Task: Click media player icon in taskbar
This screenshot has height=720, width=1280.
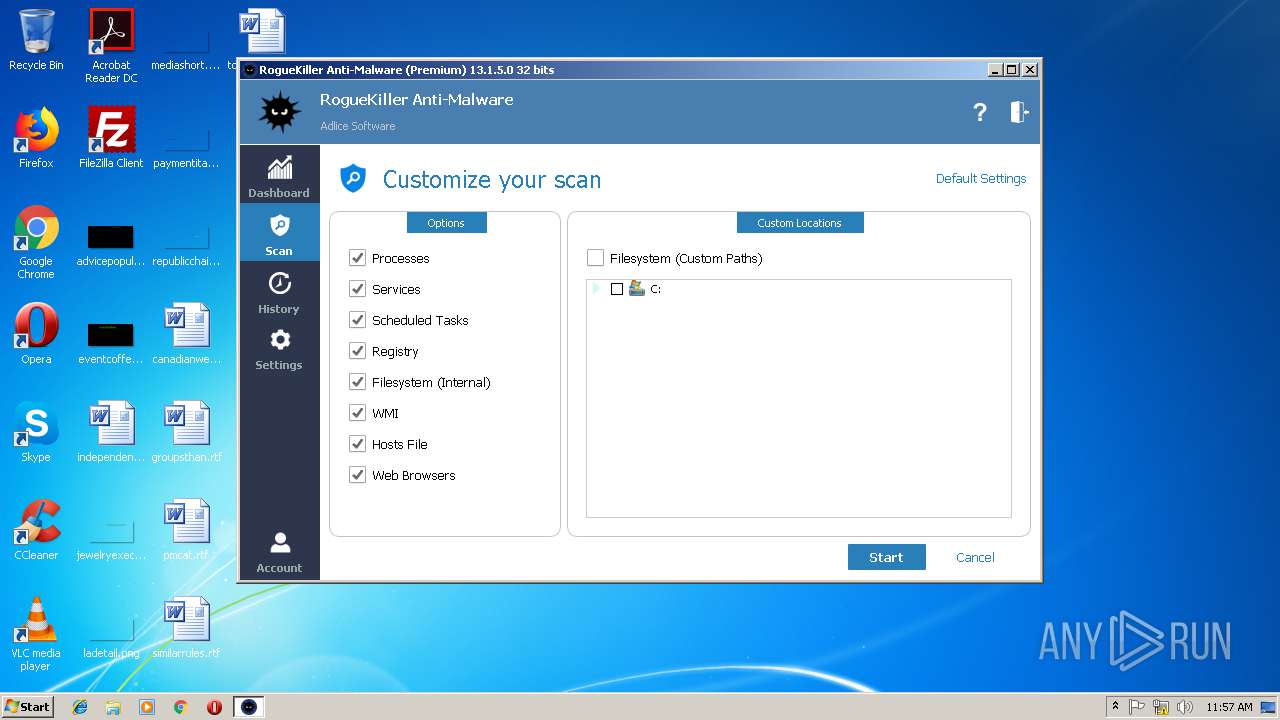Action: click(147, 707)
